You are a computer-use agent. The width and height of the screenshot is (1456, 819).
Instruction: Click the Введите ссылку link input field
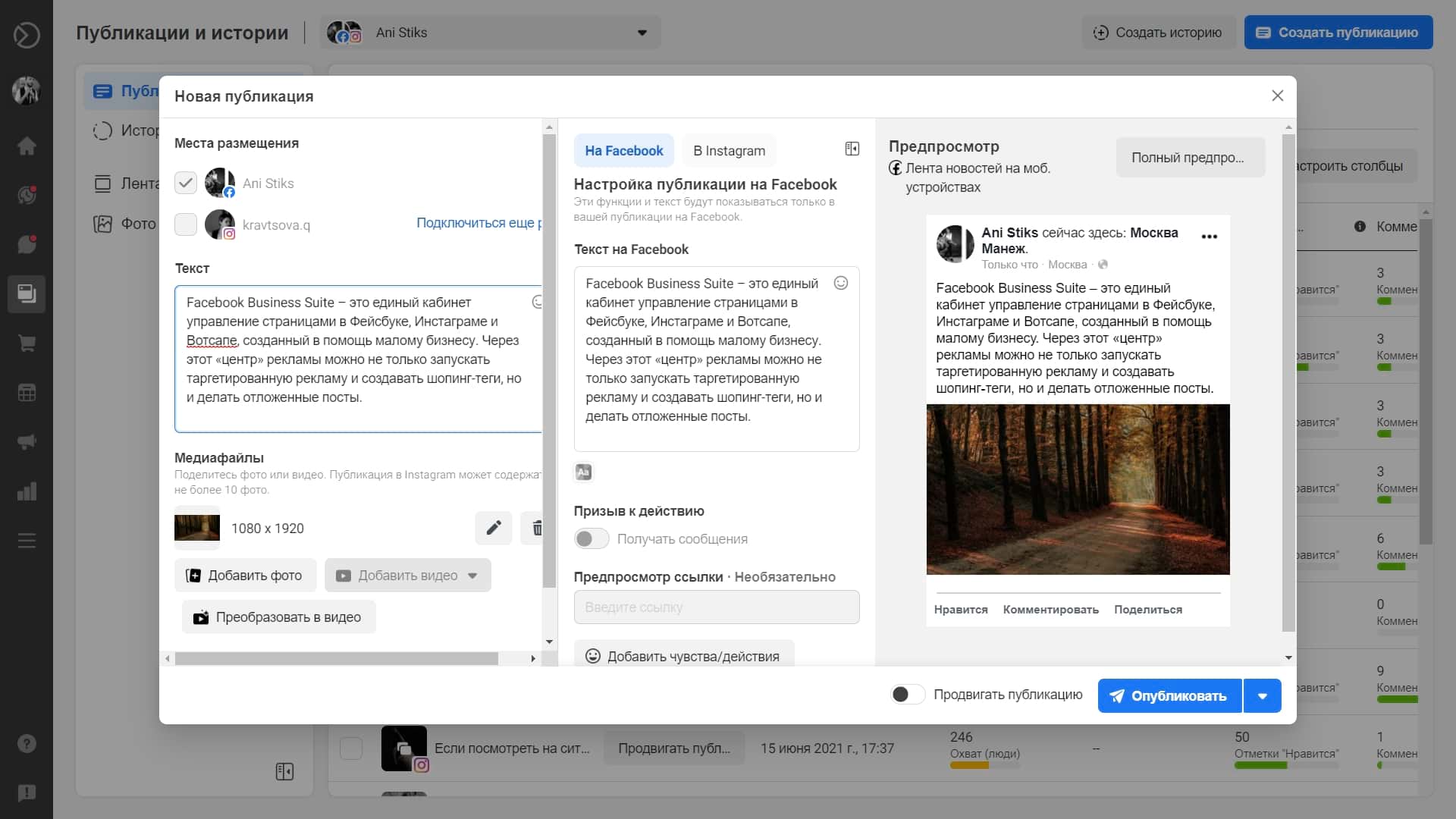pos(717,607)
